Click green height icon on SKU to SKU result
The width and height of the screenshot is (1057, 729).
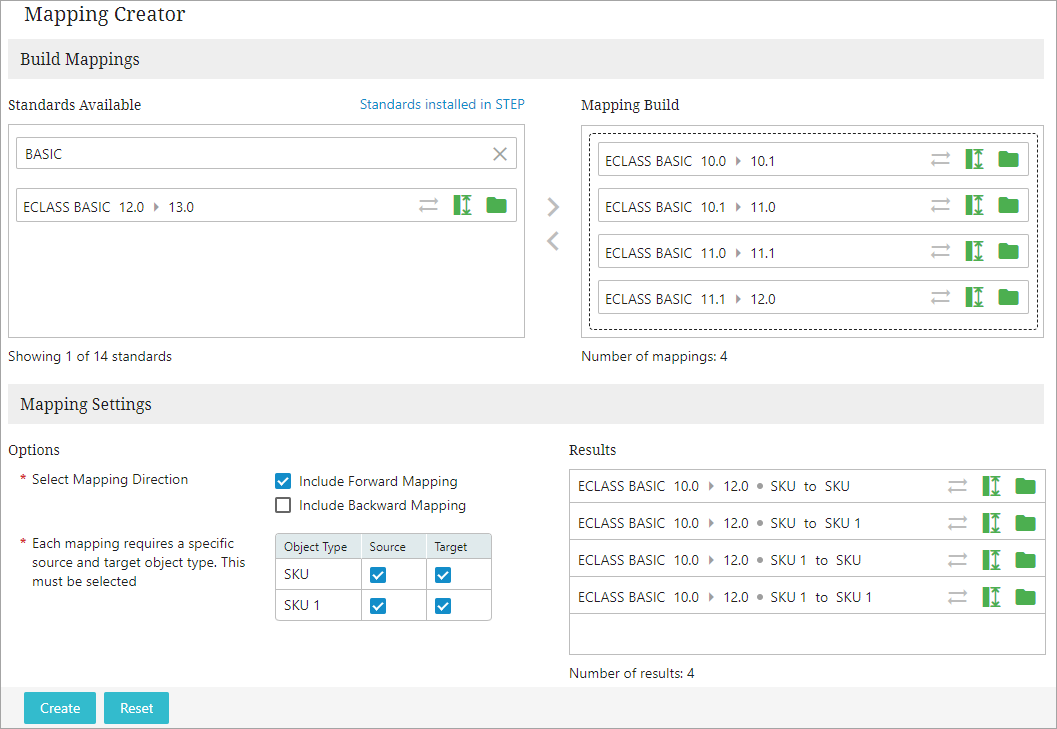[x=991, y=486]
